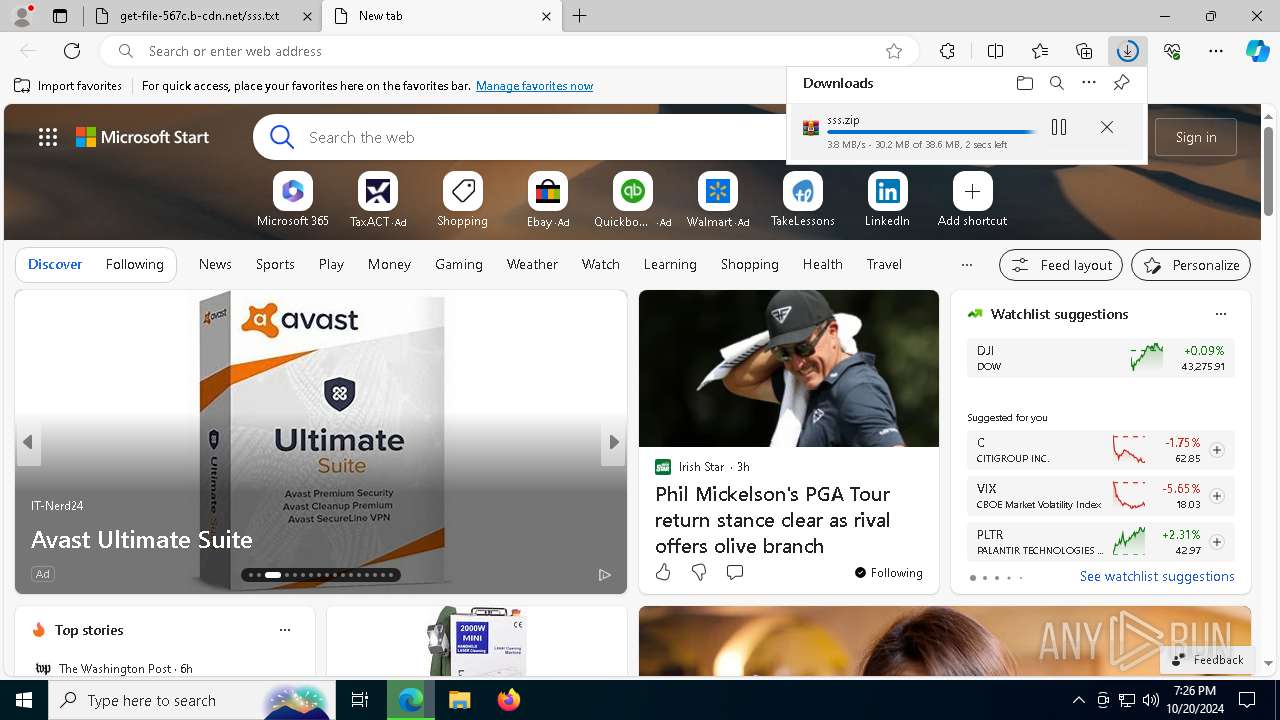Viewport: 1280px width, 720px height.
Task: Go to previous carousel slide
Action: pos(28,442)
